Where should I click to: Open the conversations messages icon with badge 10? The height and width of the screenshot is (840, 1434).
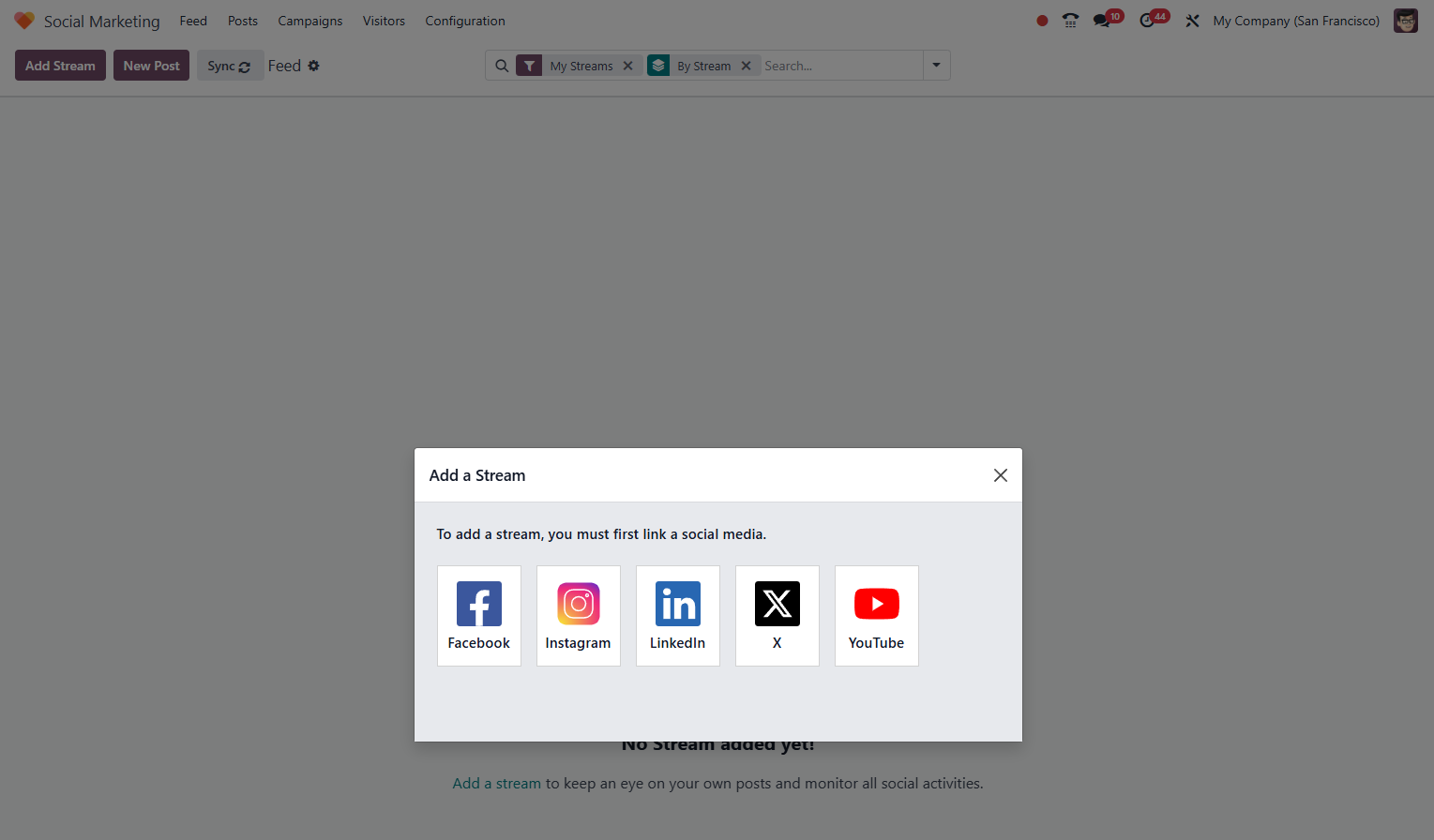pos(1108,19)
